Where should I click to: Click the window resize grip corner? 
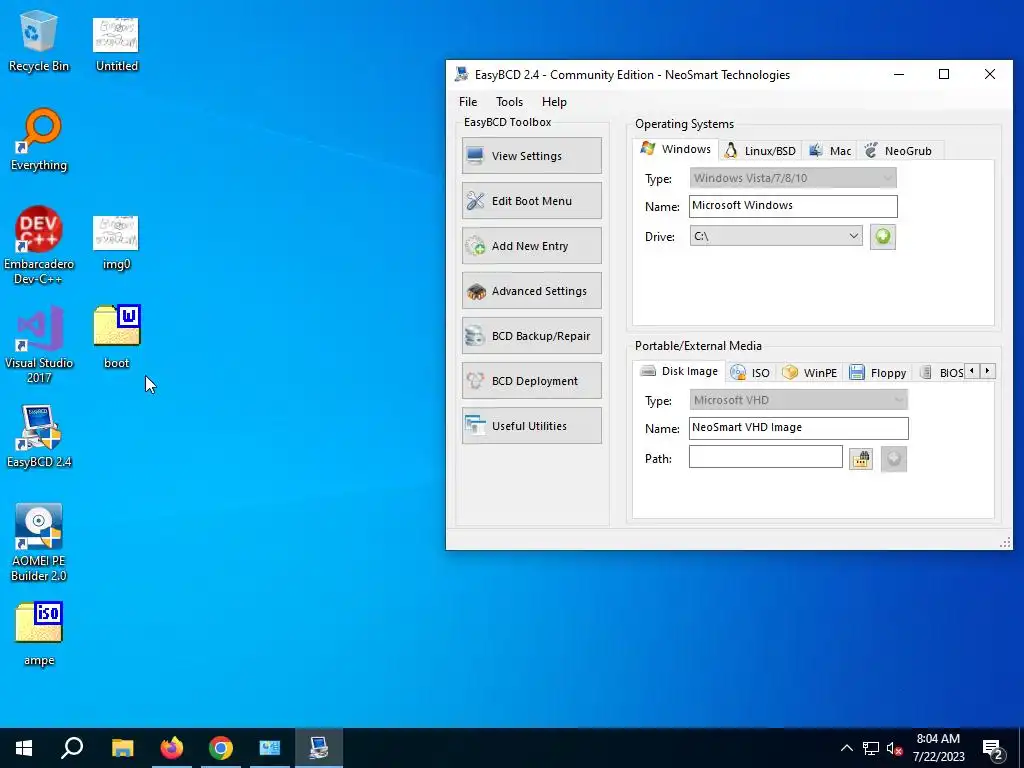click(1005, 542)
